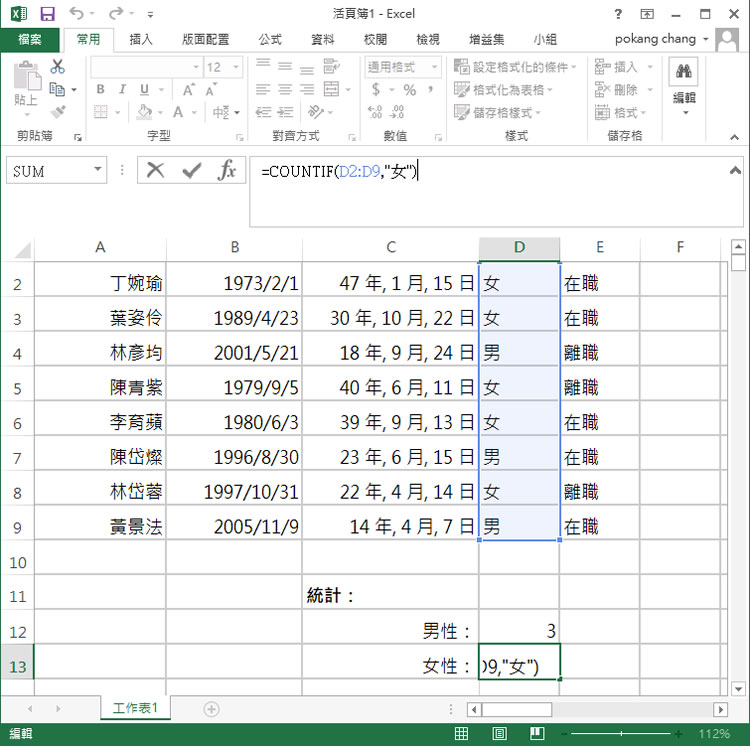This screenshot has height=747, width=750.
Task: Cancel formula entry with X button
Action: (x=155, y=170)
